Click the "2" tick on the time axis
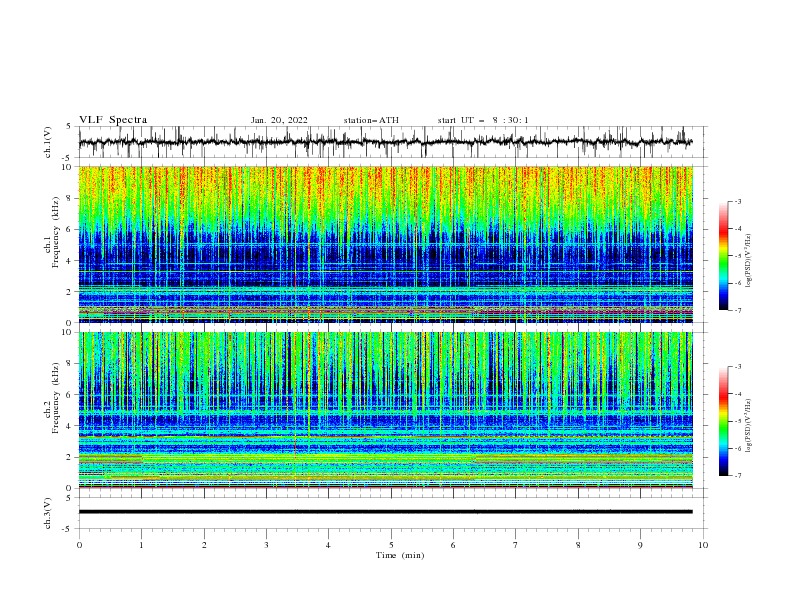This screenshot has height=612, width=792. pyautogui.click(x=204, y=545)
